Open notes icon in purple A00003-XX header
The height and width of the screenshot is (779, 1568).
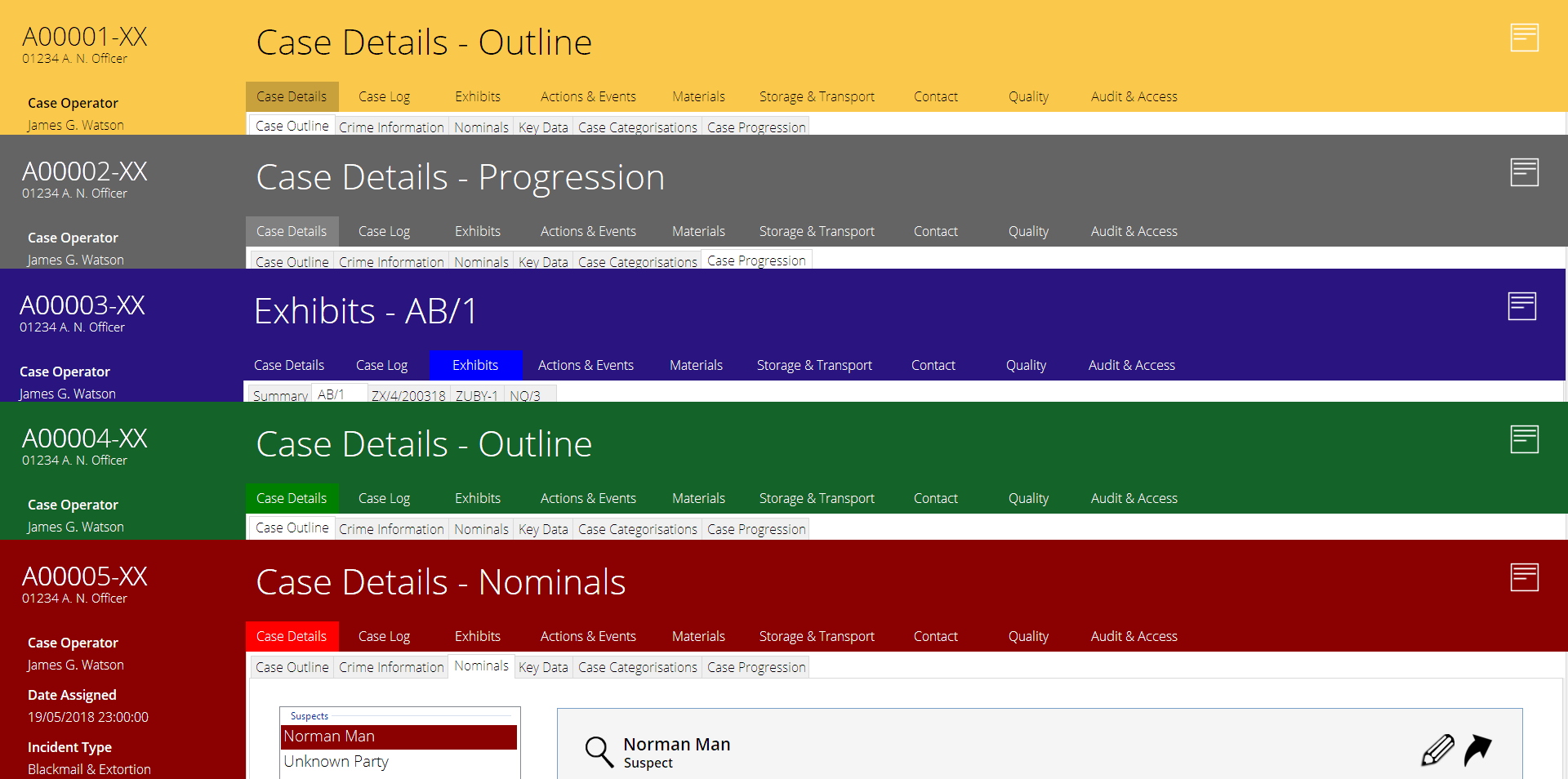1521,306
